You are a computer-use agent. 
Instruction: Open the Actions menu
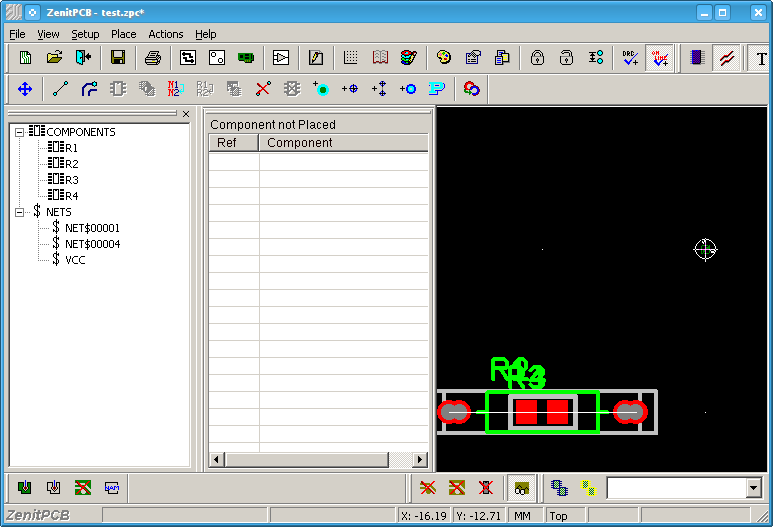point(166,34)
